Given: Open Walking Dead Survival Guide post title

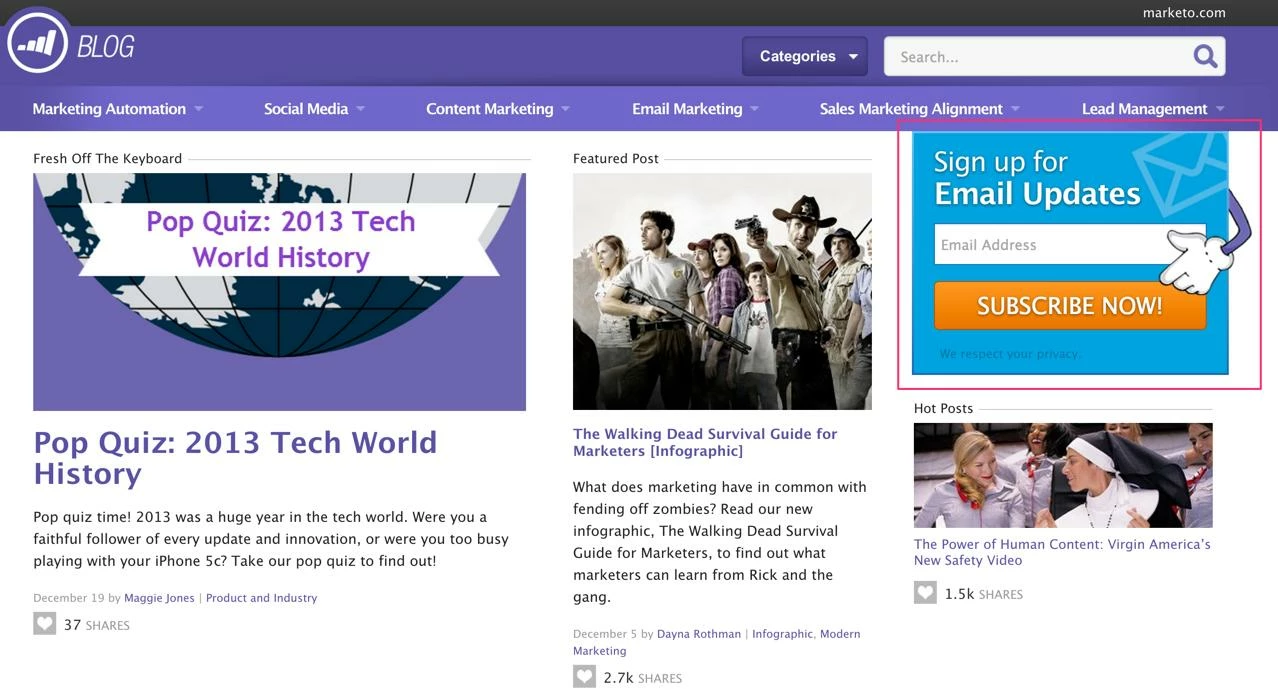Looking at the screenshot, I should pyautogui.click(x=705, y=442).
